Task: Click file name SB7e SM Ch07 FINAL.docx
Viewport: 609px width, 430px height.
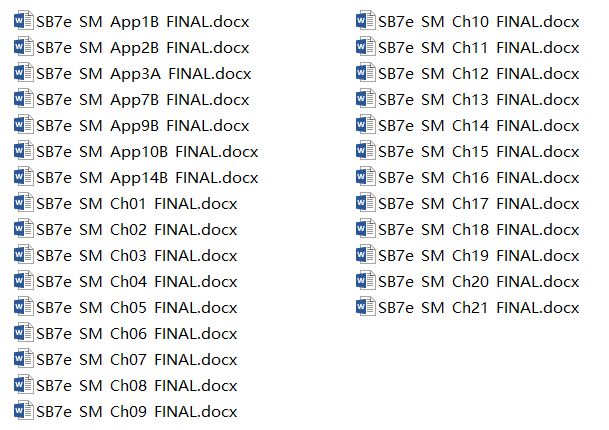Action: click(137, 360)
